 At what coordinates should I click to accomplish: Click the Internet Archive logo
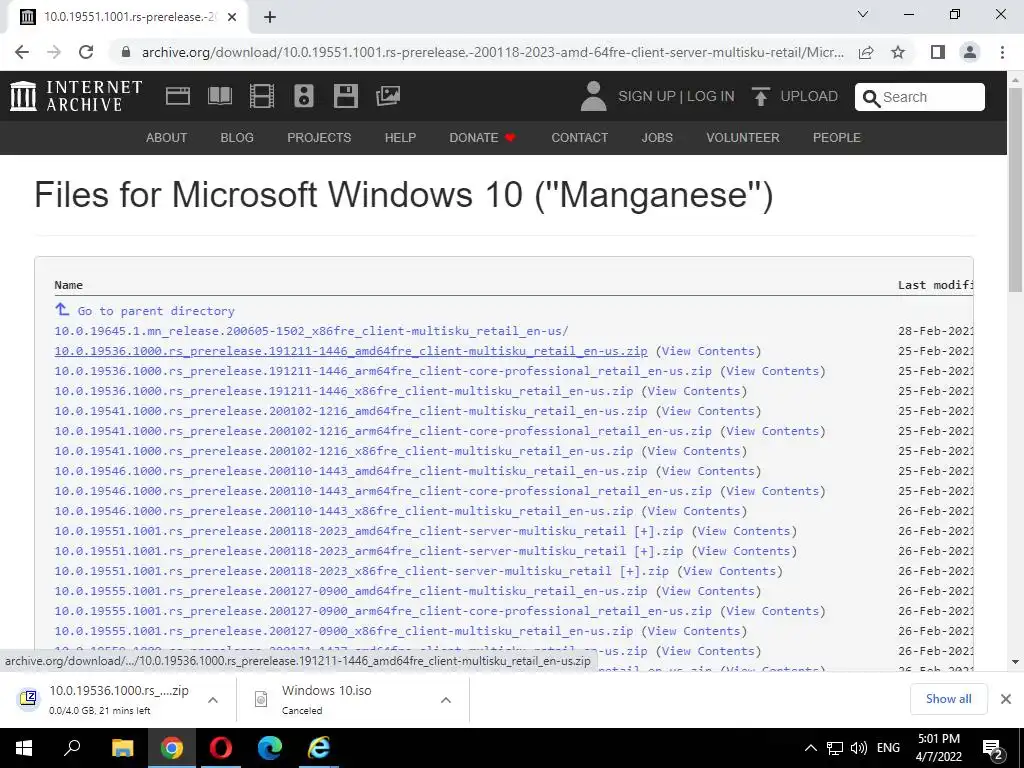pyautogui.click(x=76, y=96)
